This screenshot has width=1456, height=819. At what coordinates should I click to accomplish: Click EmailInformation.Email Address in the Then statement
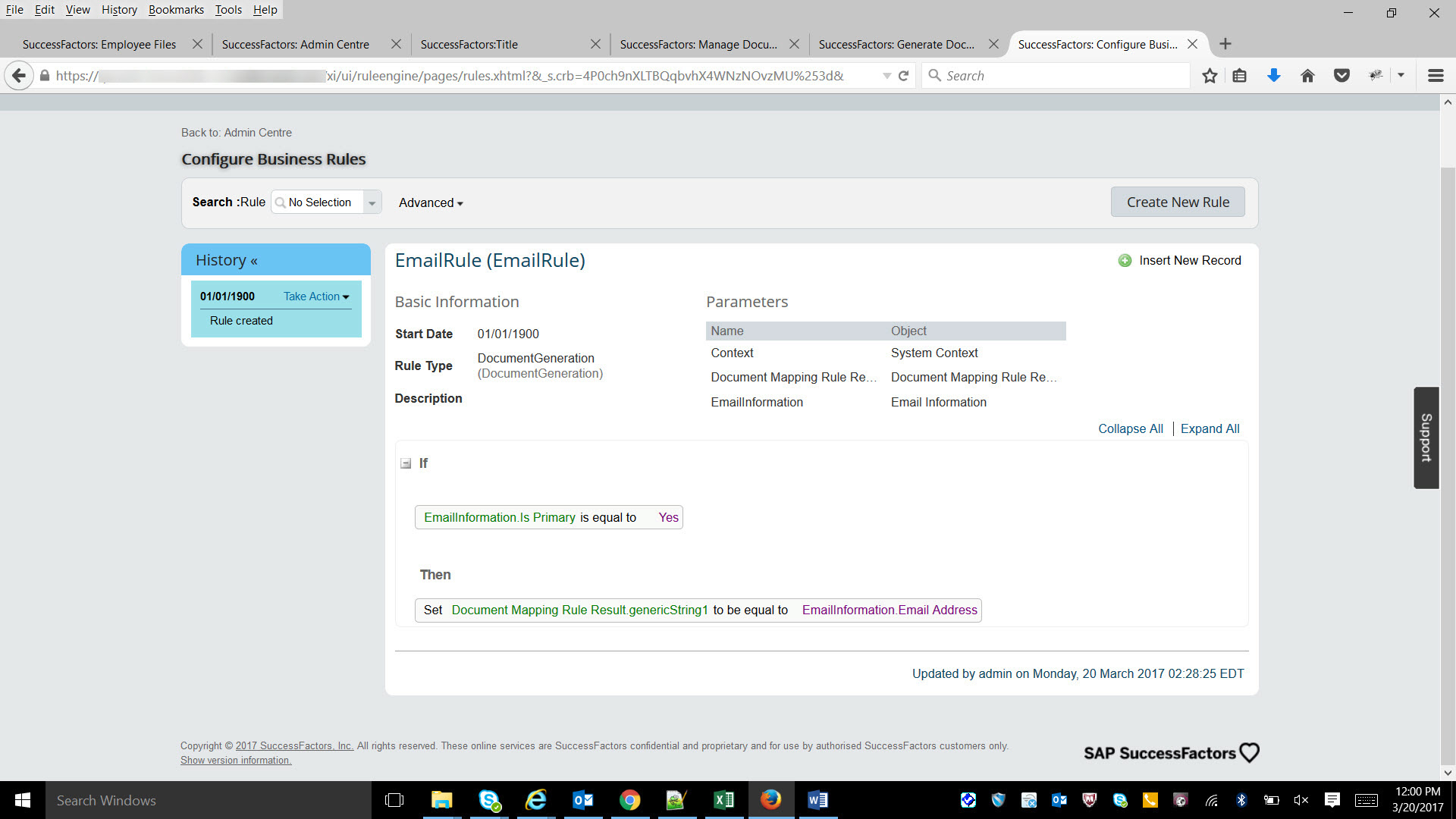(890, 610)
